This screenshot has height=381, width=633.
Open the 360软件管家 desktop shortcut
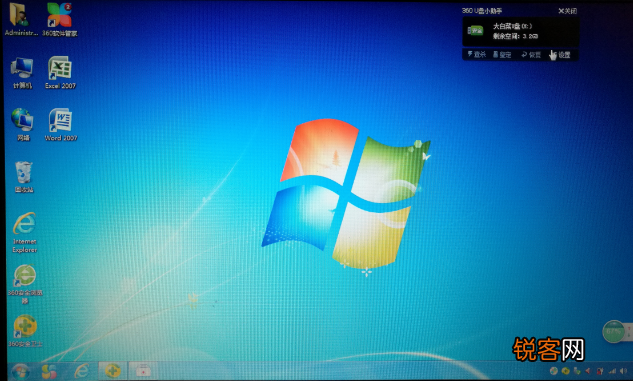(60, 19)
